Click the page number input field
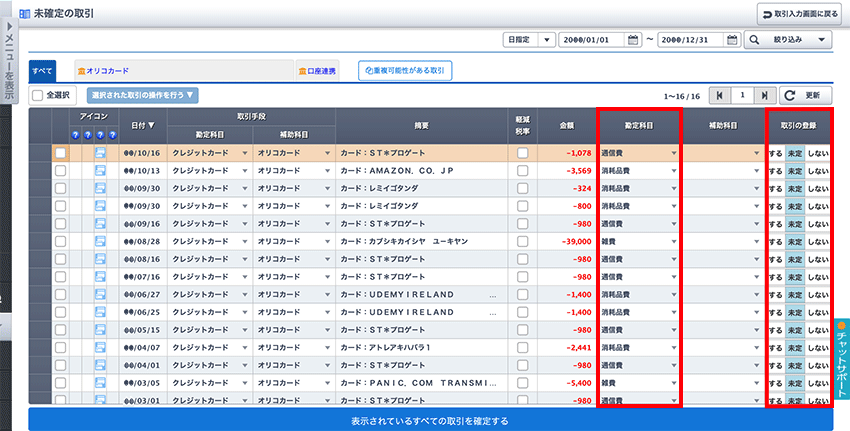This screenshot has height=431, width=850. [742, 95]
